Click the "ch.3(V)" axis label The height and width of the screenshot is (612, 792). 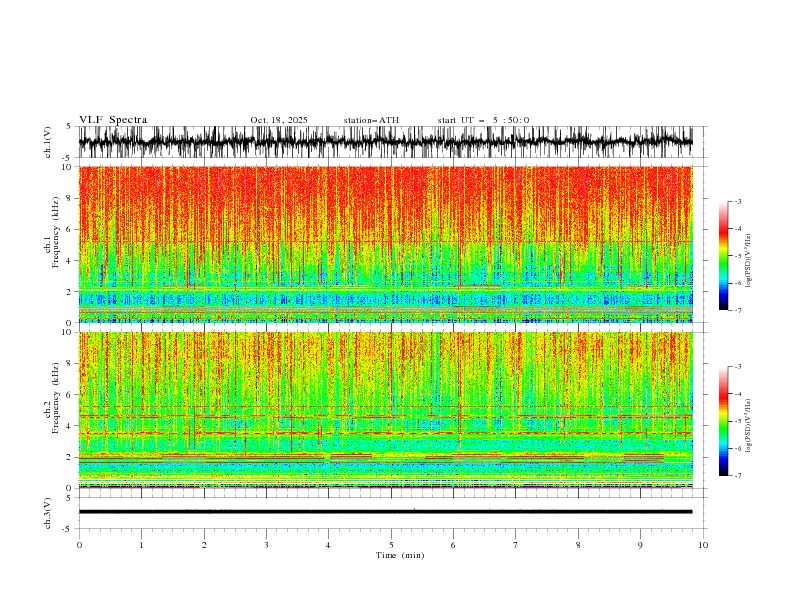pos(48,513)
